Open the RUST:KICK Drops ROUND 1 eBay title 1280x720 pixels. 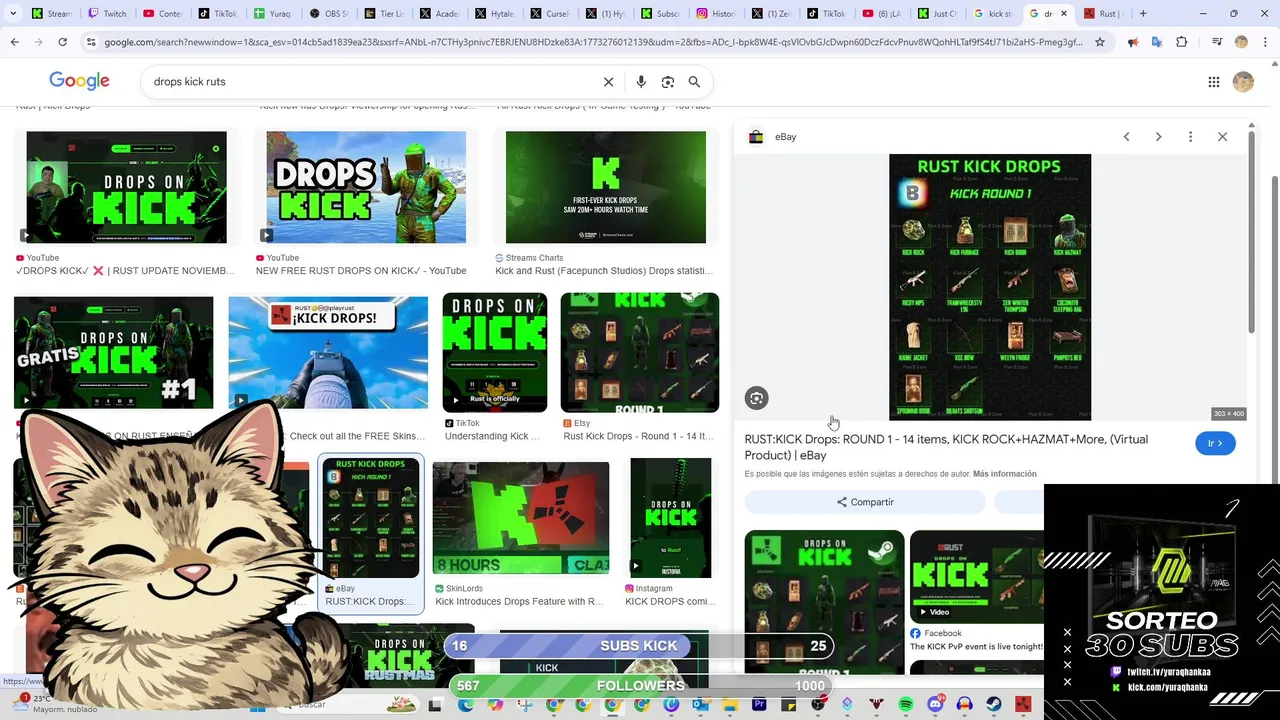click(946, 447)
